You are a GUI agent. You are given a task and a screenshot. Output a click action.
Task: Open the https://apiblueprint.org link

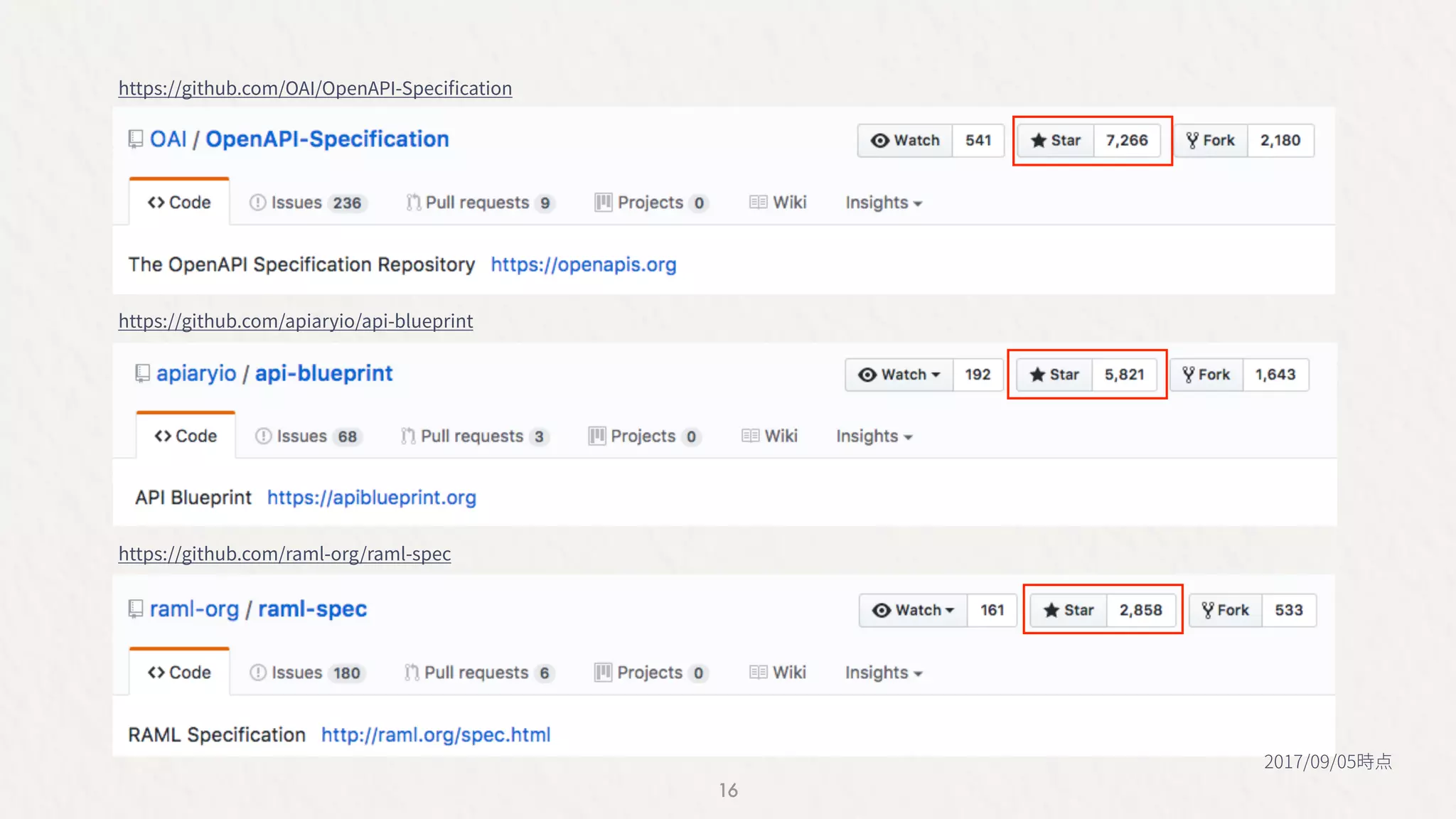pos(371,498)
